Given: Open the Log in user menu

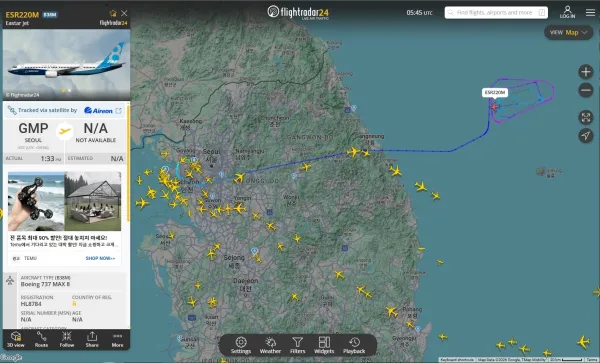Looking at the screenshot, I should coord(567,12).
